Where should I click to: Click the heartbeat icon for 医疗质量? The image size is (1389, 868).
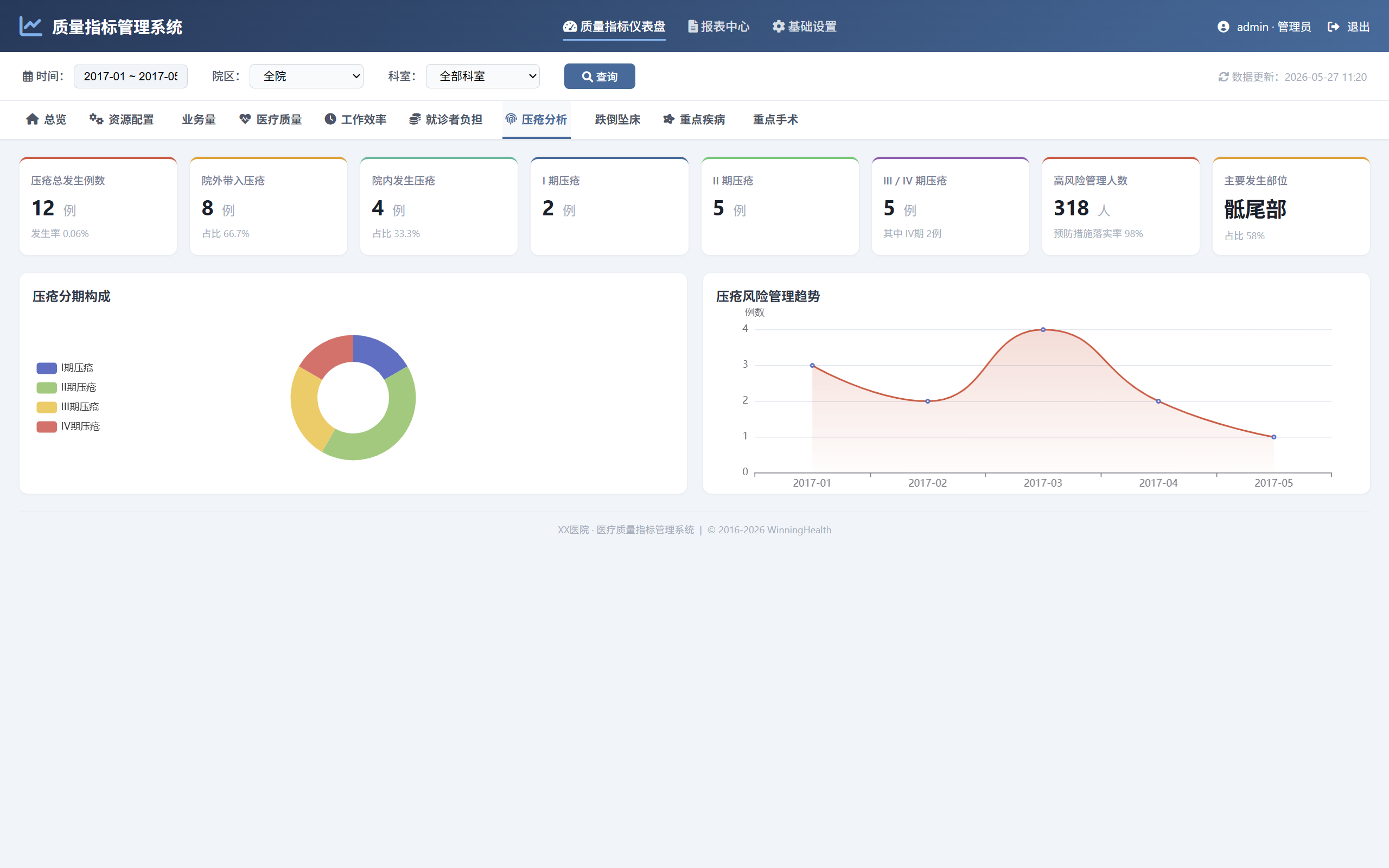coord(245,119)
